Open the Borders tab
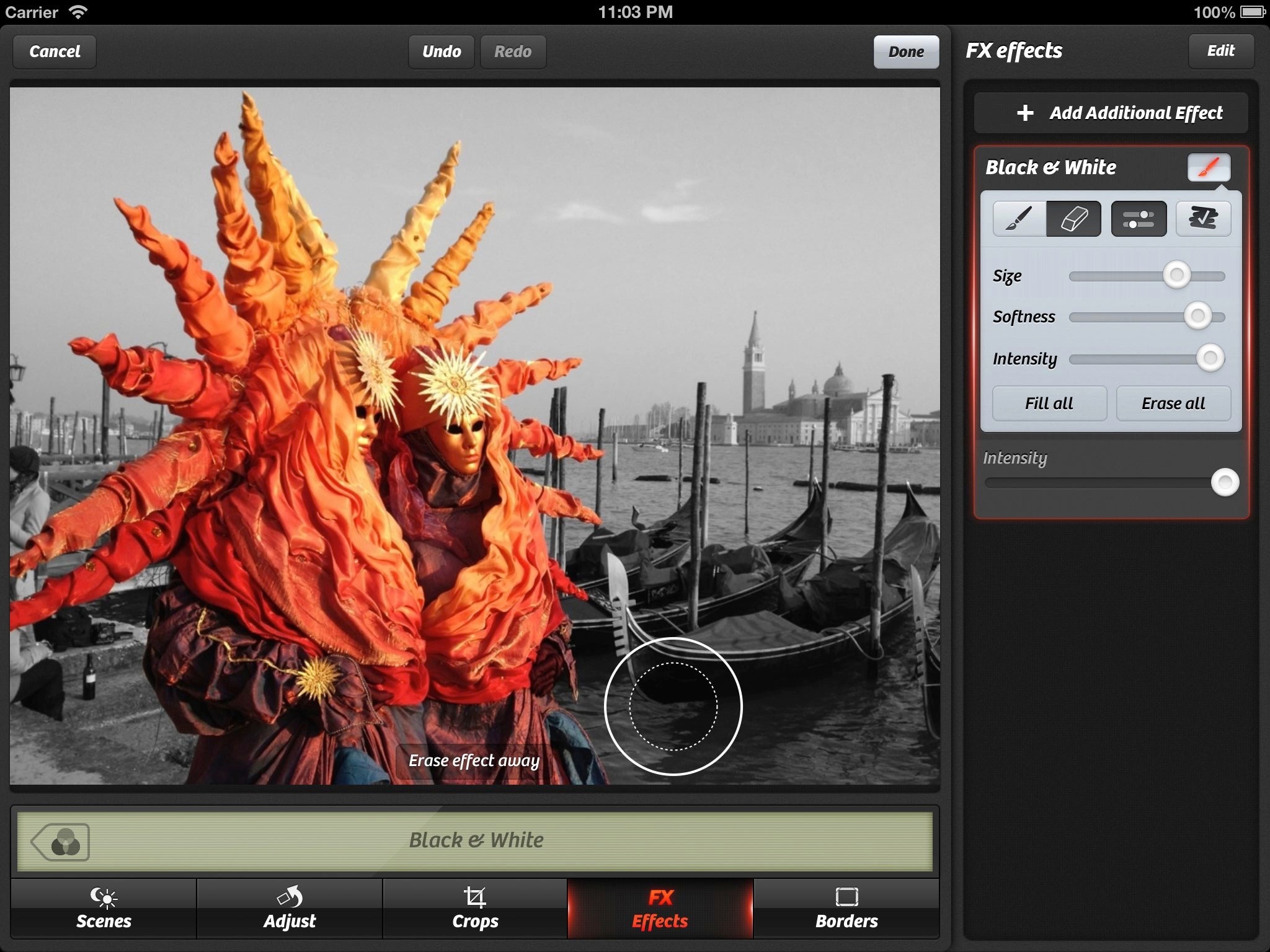1270x952 pixels. [x=846, y=909]
